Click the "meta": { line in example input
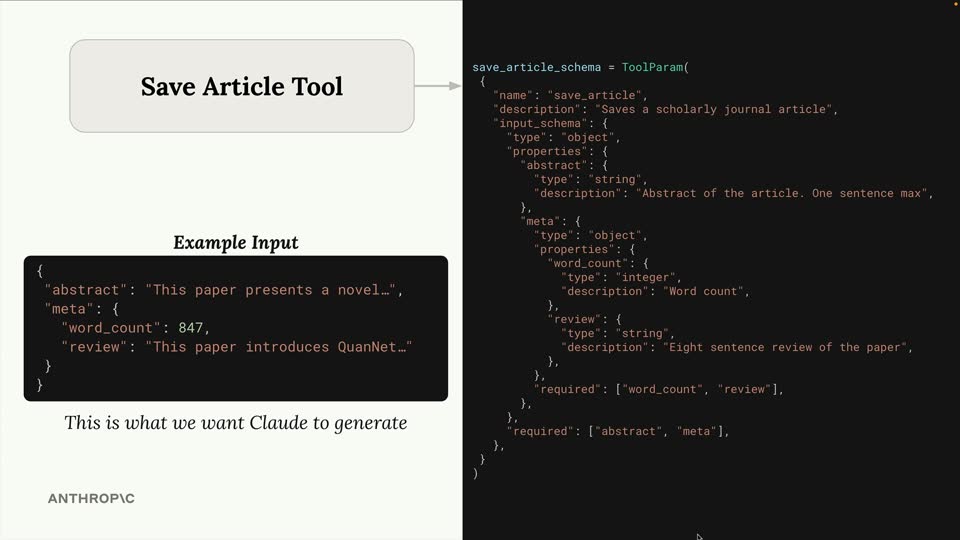 tap(81, 309)
